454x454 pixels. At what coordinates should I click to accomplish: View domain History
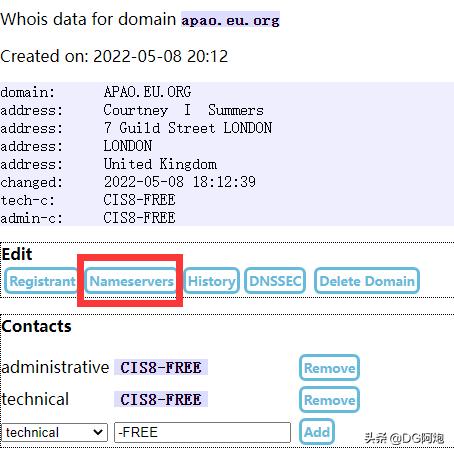(212, 281)
